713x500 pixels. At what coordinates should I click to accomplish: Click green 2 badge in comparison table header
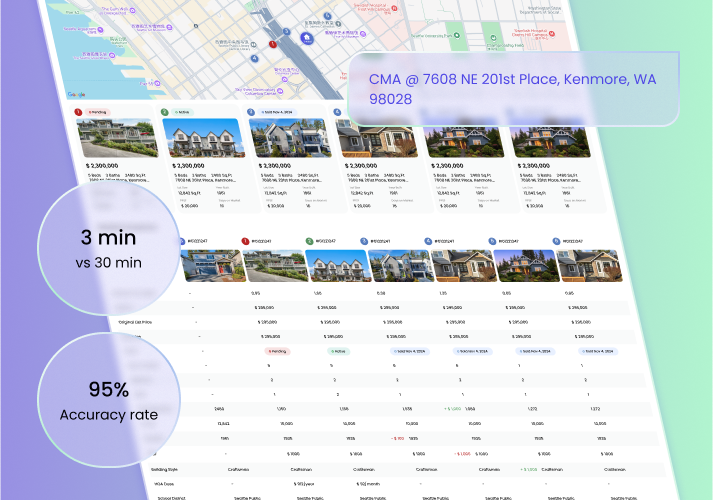tap(309, 241)
